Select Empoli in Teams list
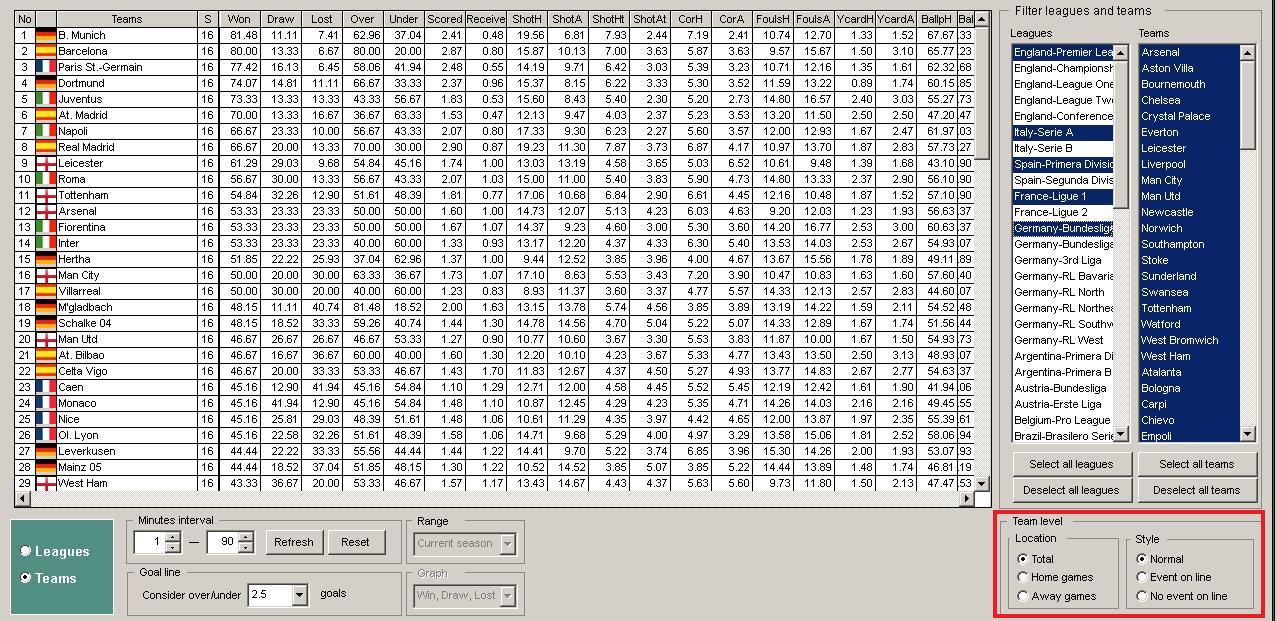This screenshot has height=621, width=1277. click(1189, 436)
